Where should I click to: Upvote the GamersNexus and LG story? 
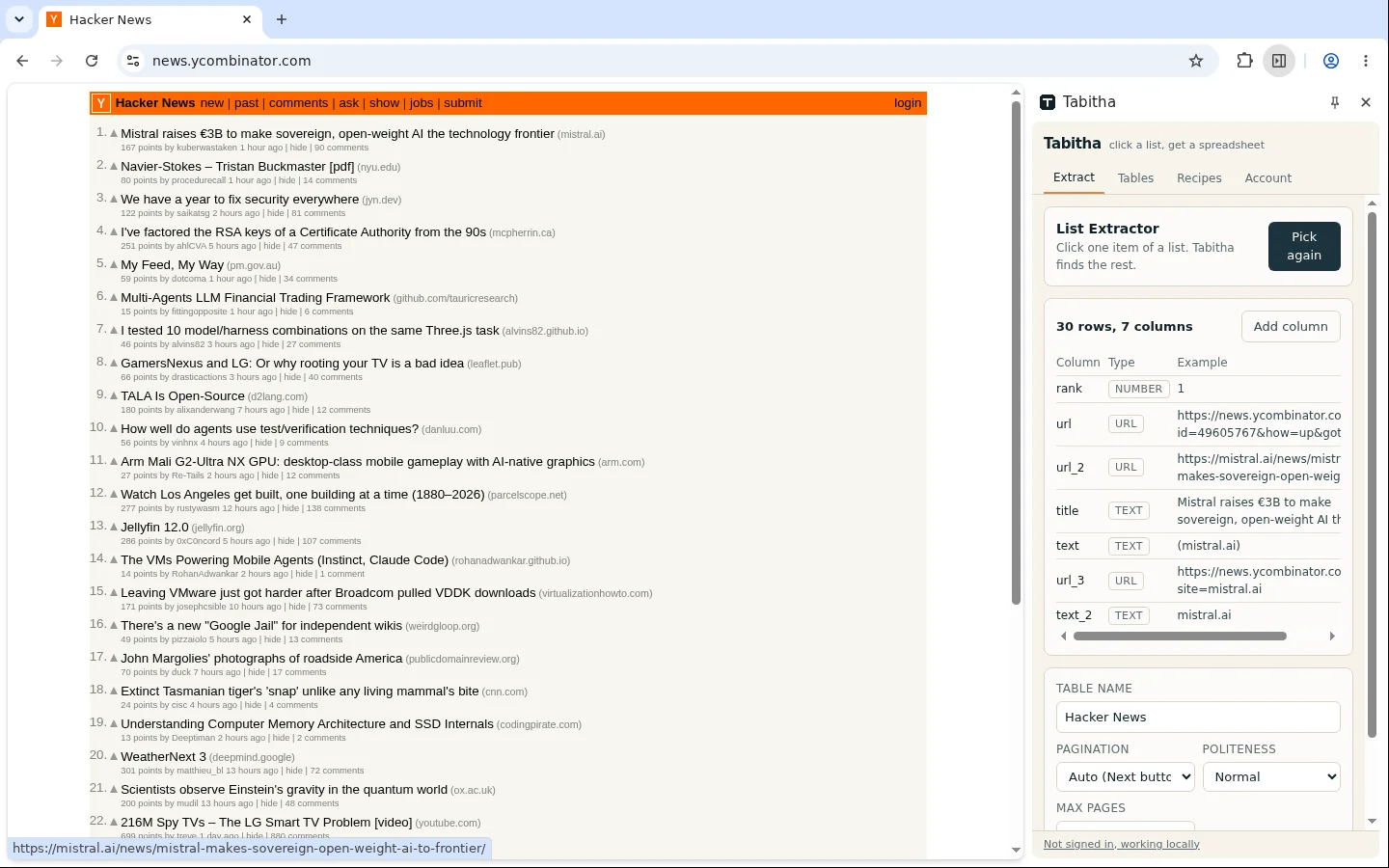pos(114,364)
